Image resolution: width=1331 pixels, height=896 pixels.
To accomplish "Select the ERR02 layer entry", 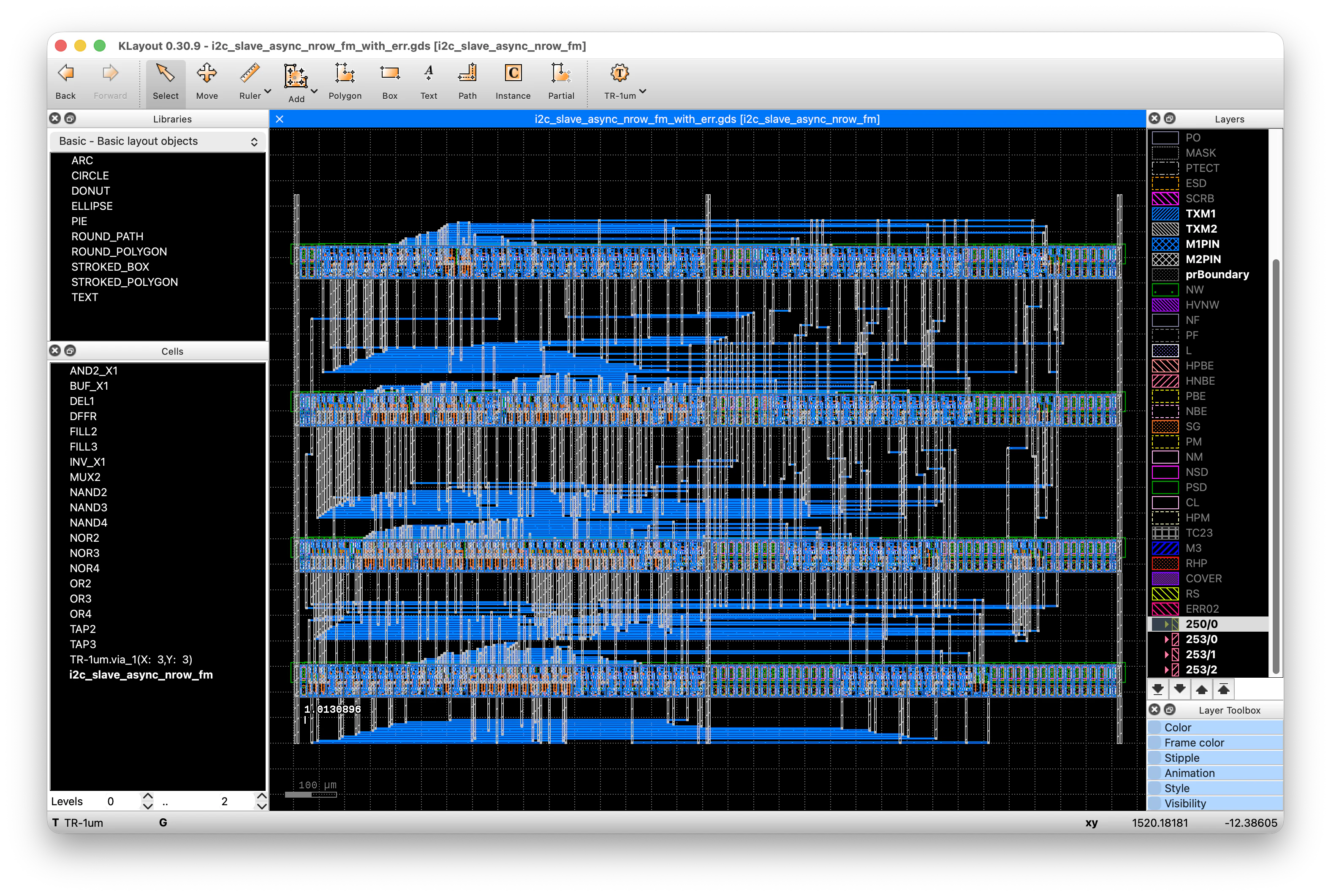I will [1208, 608].
